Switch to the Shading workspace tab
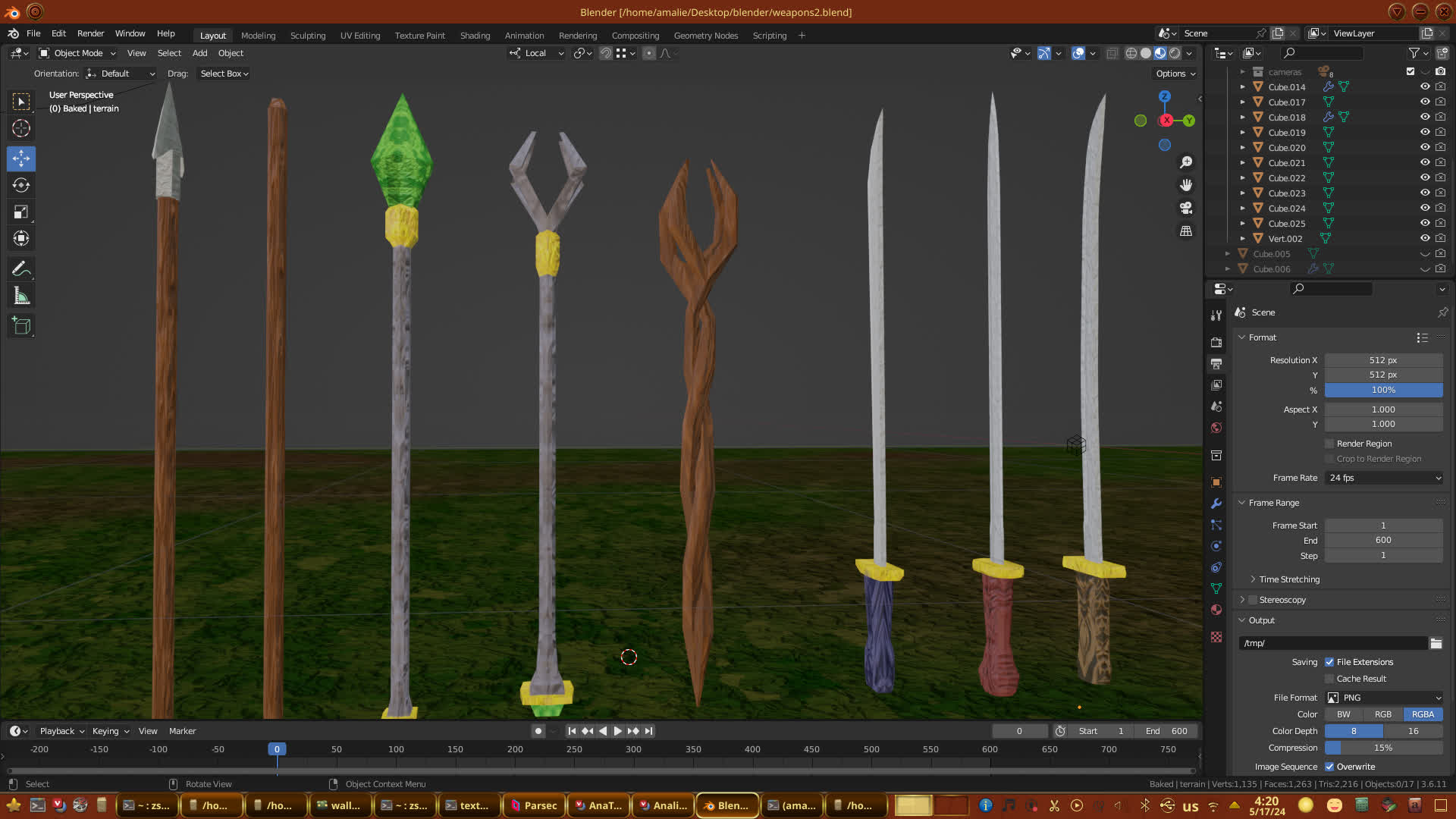This screenshot has width=1456, height=819. [x=475, y=36]
